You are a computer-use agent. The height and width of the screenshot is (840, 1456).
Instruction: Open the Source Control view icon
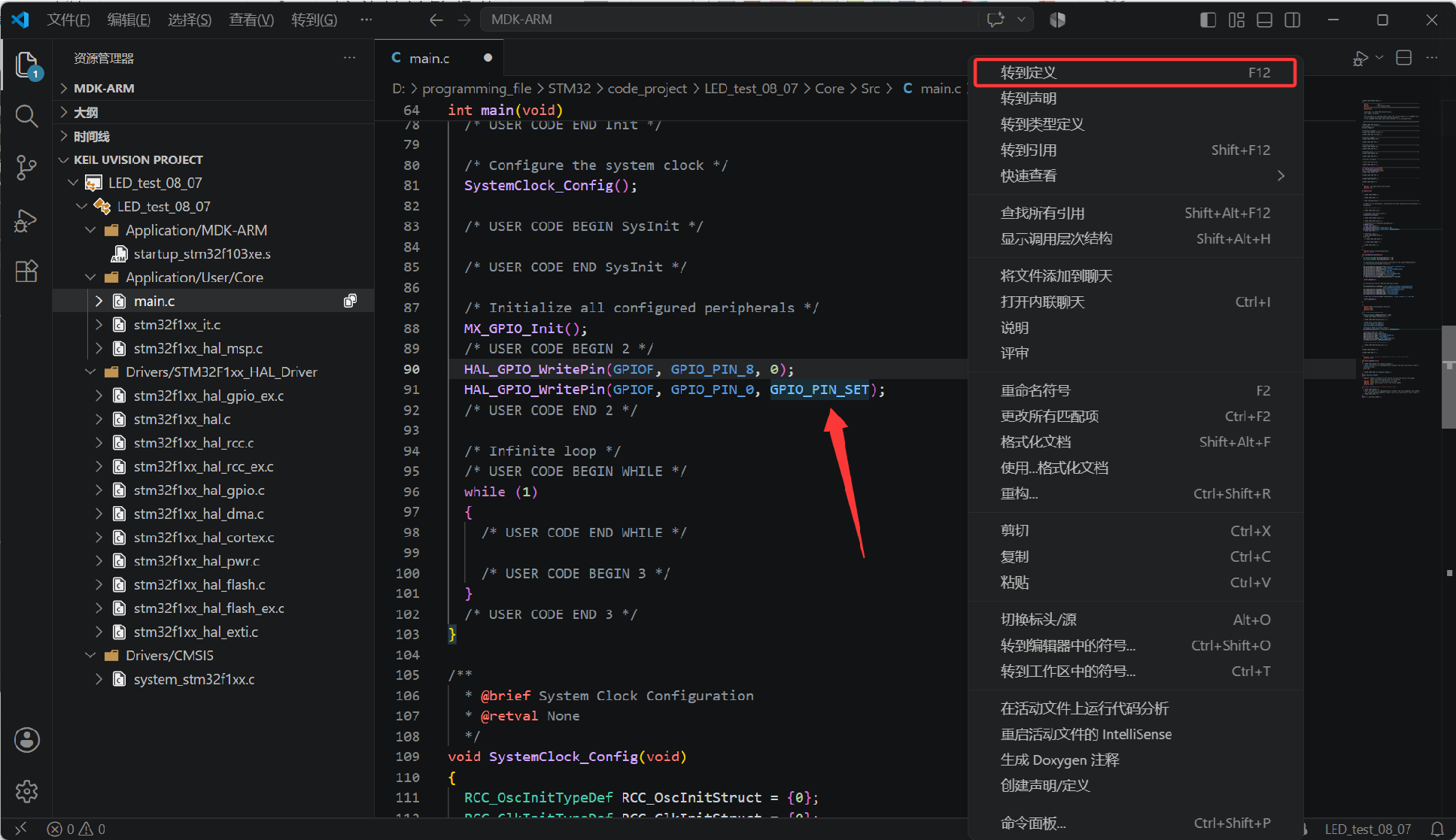click(x=26, y=167)
